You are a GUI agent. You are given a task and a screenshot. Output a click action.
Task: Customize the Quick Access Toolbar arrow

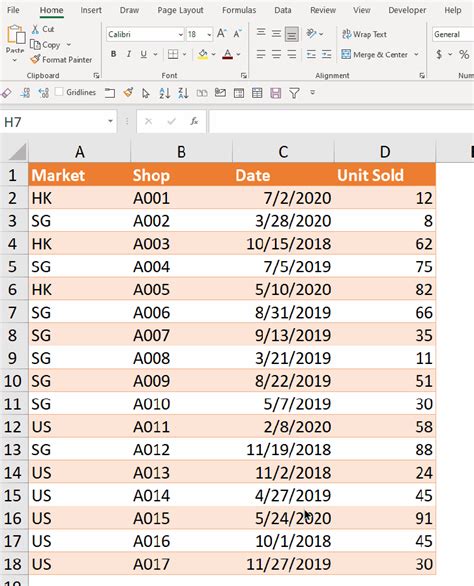coord(313,92)
